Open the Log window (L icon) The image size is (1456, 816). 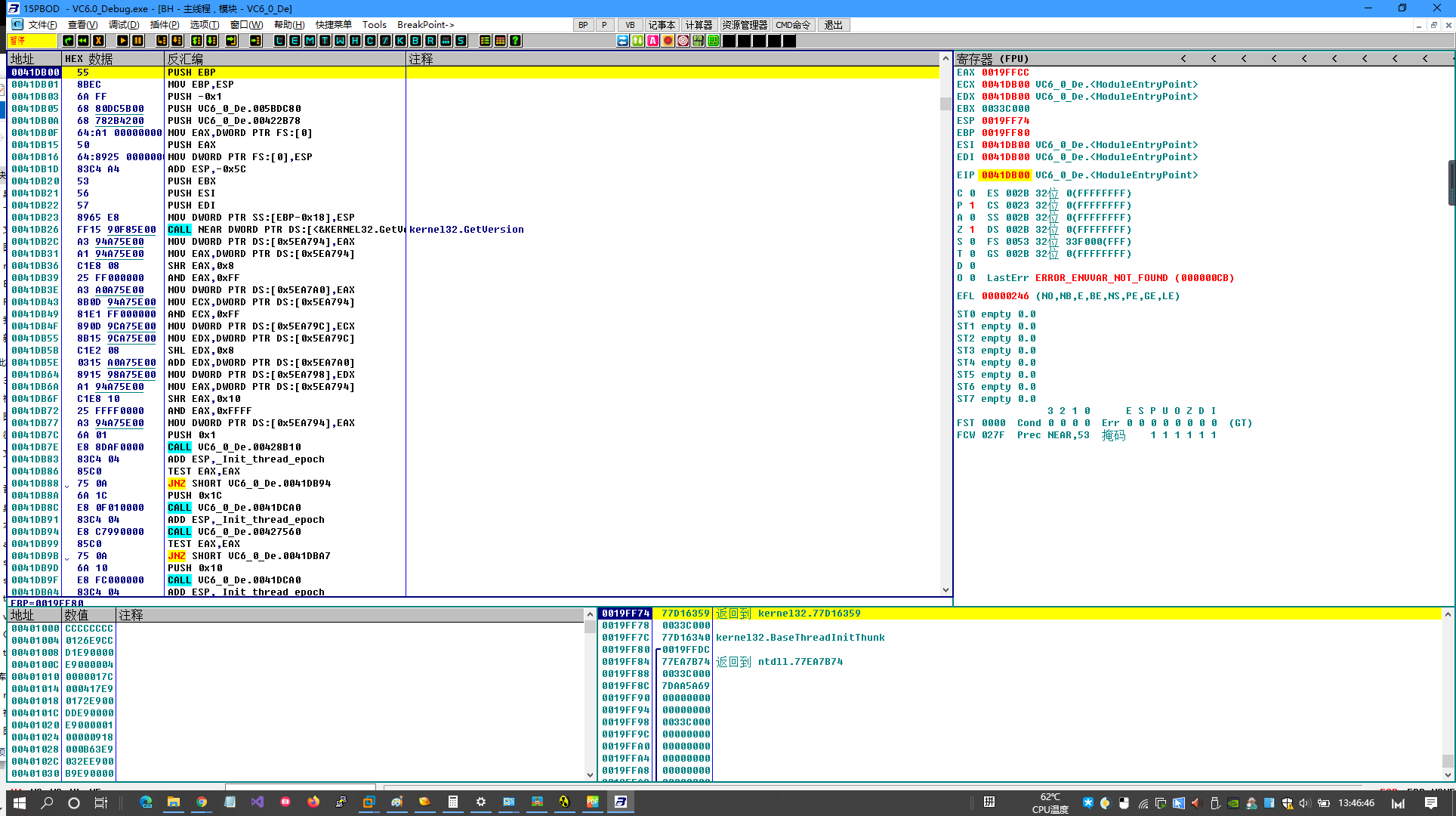pyautogui.click(x=279, y=41)
